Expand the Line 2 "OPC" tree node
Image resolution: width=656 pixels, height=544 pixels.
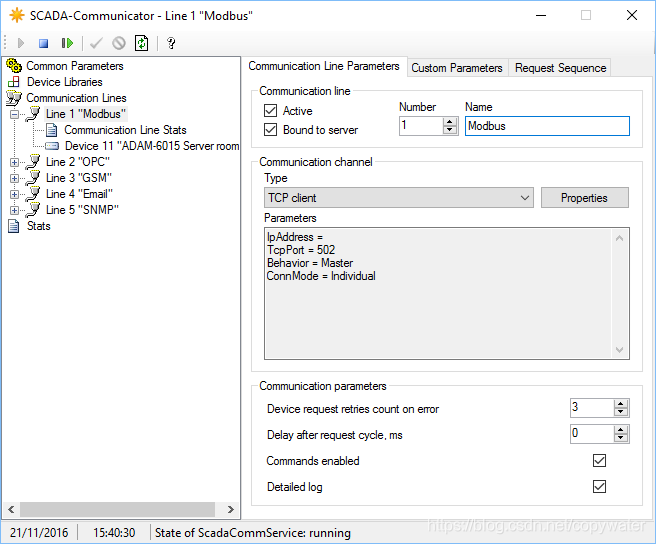[x=15, y=162]
